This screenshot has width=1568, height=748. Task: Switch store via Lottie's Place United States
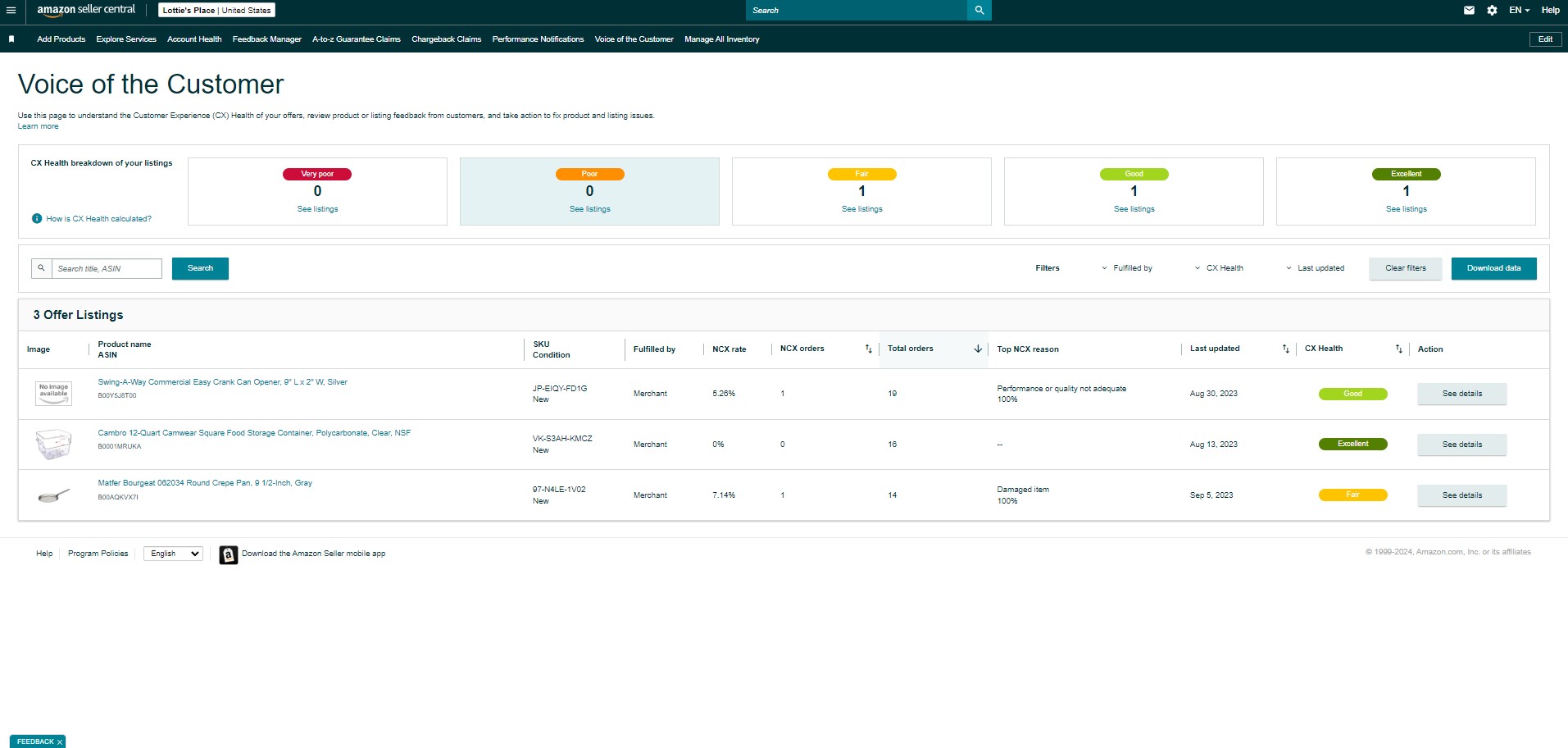[216, 11]
